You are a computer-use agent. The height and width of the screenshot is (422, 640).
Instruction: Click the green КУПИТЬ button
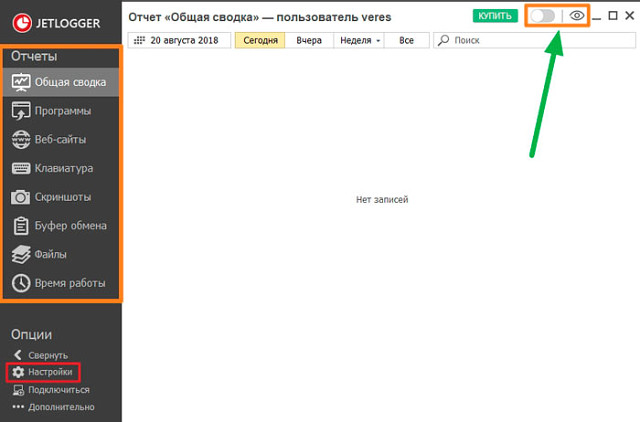coord(495,16)
